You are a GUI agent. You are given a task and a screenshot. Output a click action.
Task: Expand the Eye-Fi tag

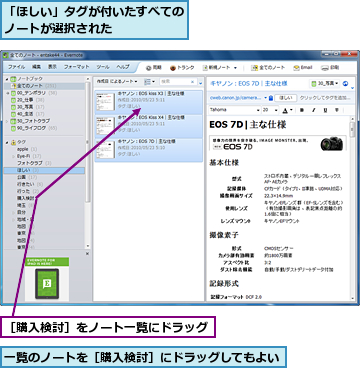[13, 156]
